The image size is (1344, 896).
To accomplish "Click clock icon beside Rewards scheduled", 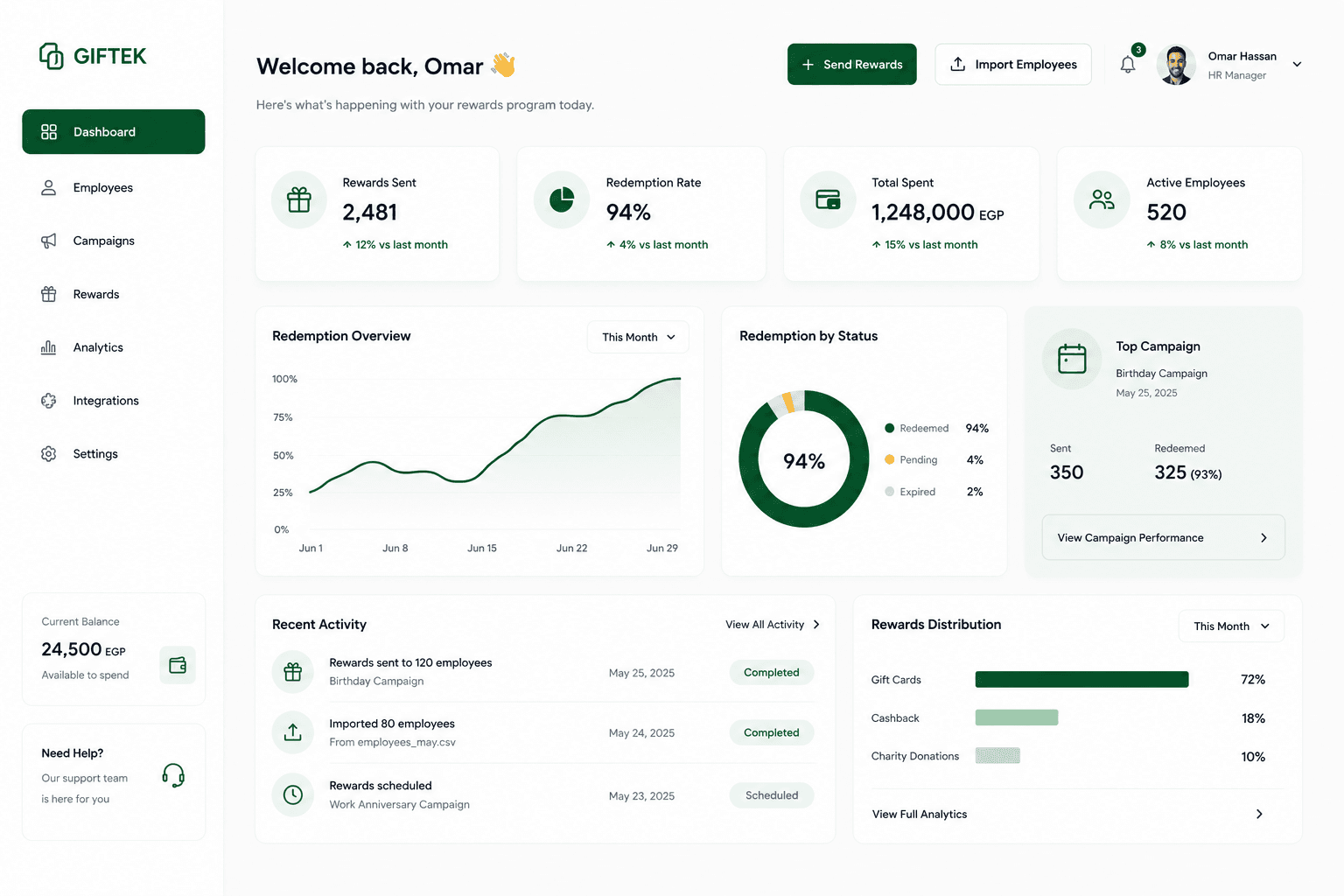I will pyautogui.click(x=293, y=795).
